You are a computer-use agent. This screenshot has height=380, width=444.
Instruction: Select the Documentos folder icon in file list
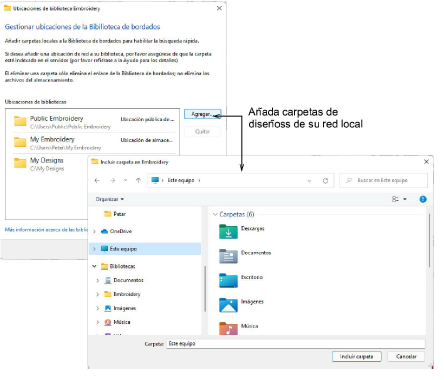point(228,256)
